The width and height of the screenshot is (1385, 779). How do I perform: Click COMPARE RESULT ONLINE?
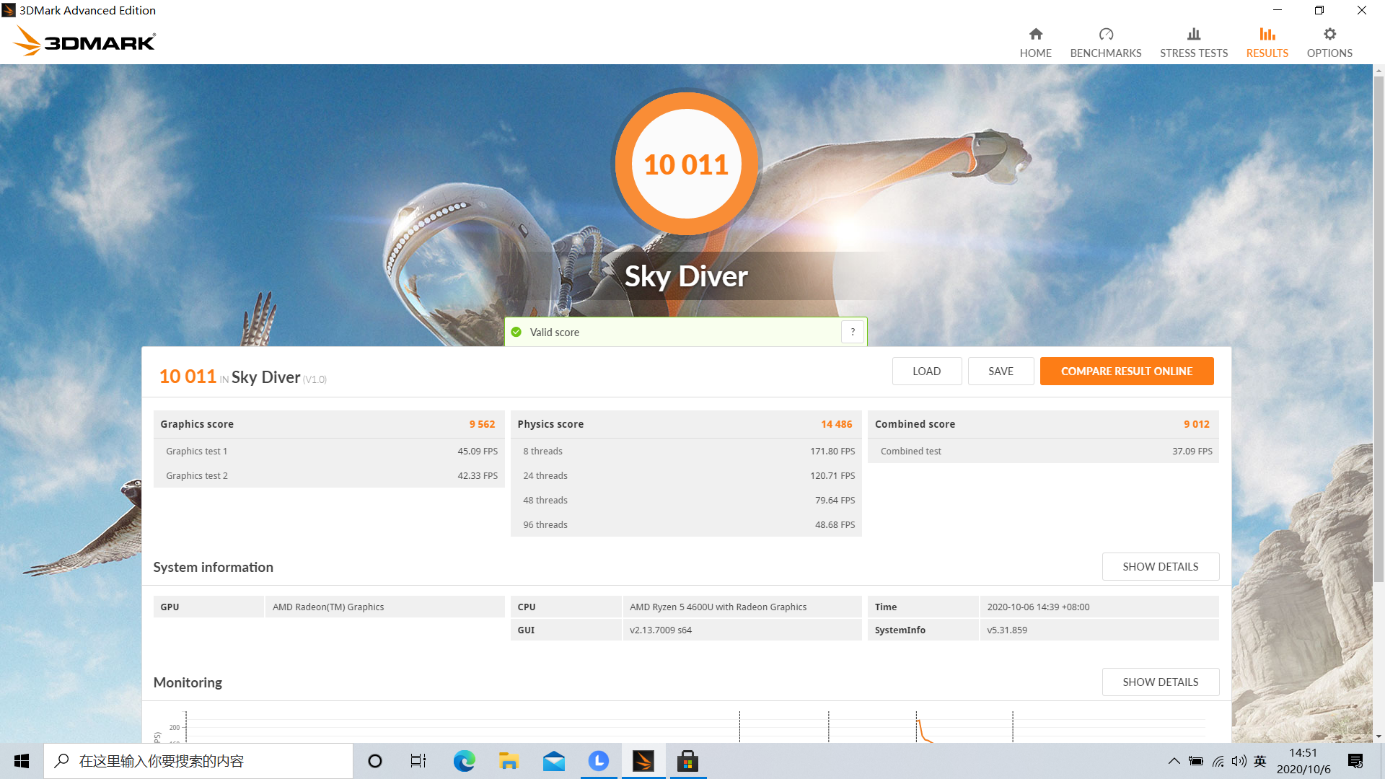coord(1127,371)
